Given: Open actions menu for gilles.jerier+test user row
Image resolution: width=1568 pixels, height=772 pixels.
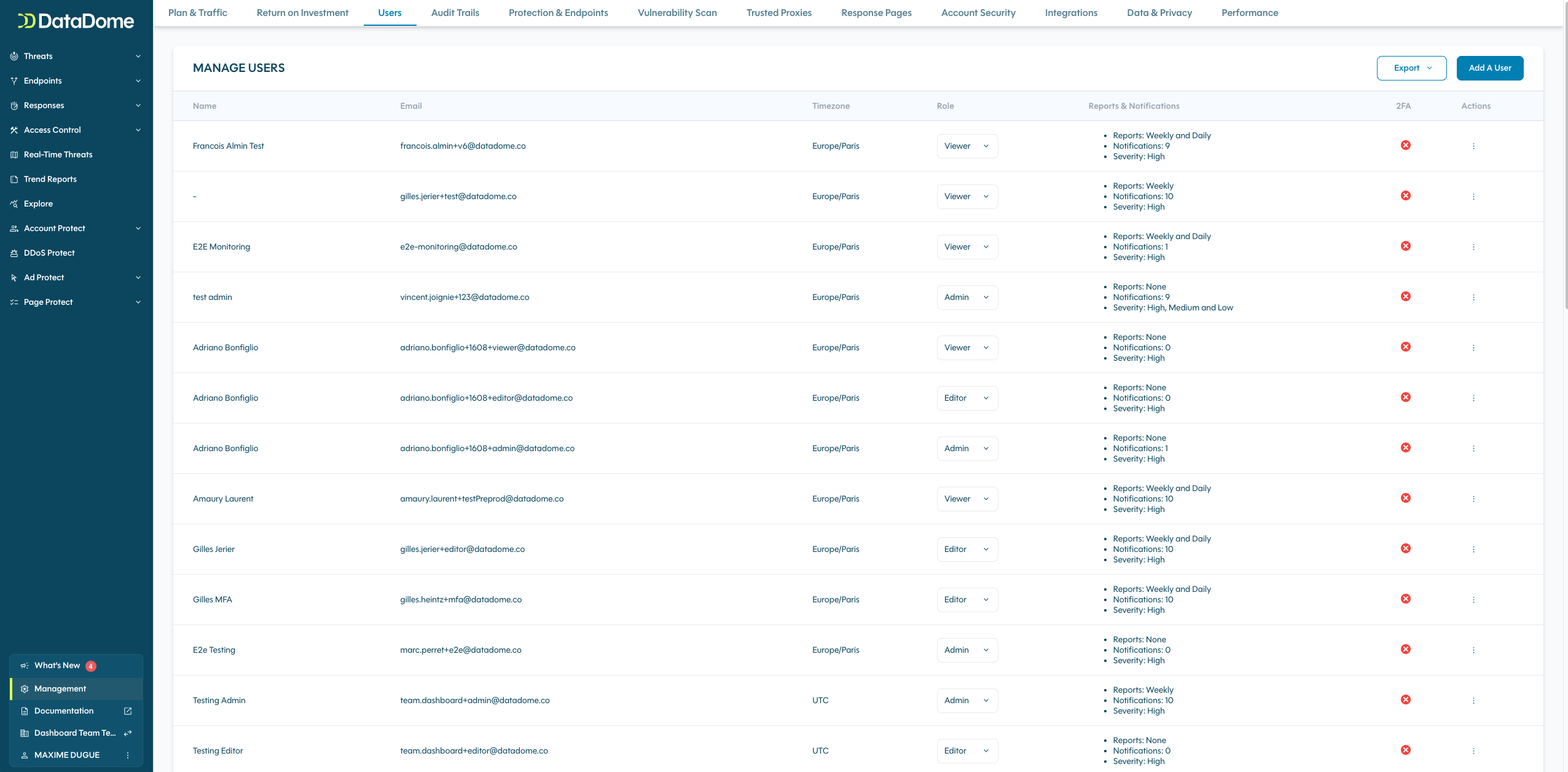Looking at the screenshot, I should (1473, 197).
